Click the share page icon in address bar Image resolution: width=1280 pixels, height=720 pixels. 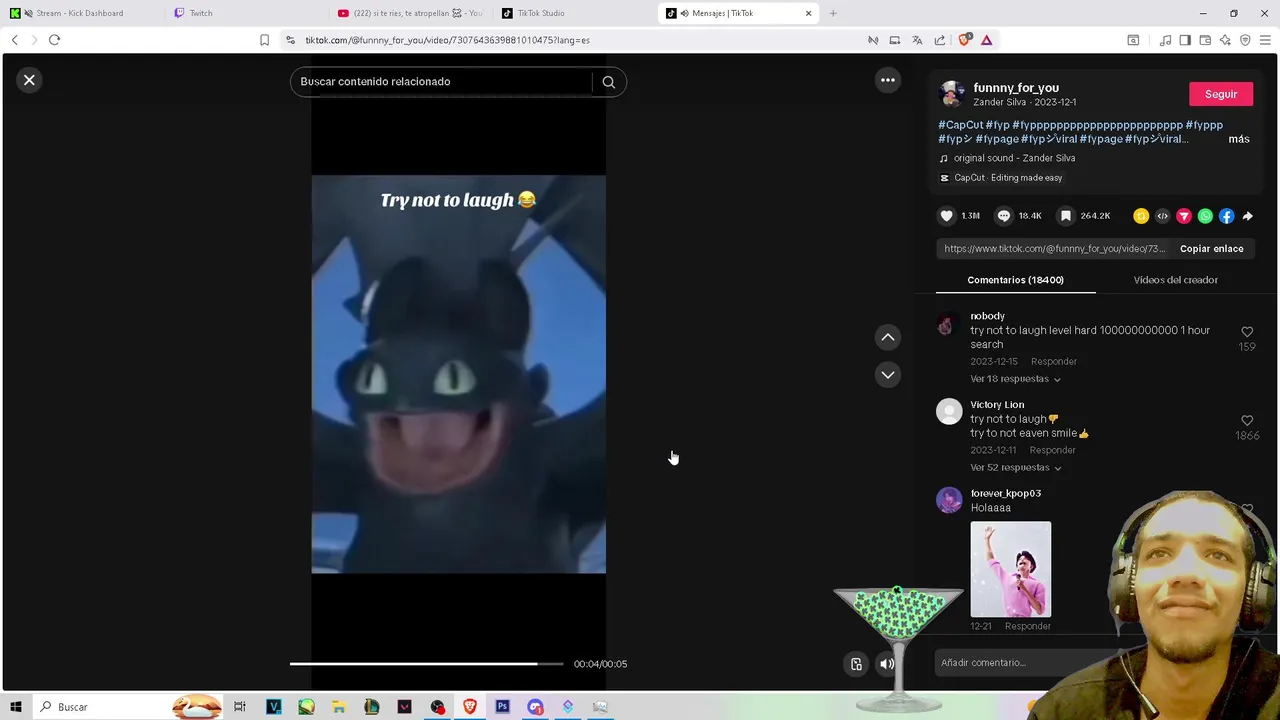pyautogui.click(x=940, y=40)
